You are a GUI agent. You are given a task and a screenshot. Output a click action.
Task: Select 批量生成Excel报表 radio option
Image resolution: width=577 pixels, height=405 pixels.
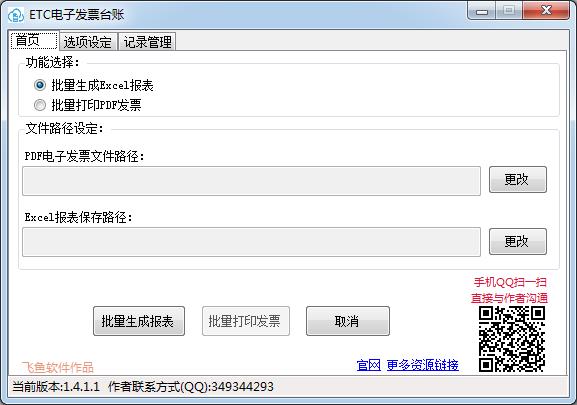click(x=40, y=85)
